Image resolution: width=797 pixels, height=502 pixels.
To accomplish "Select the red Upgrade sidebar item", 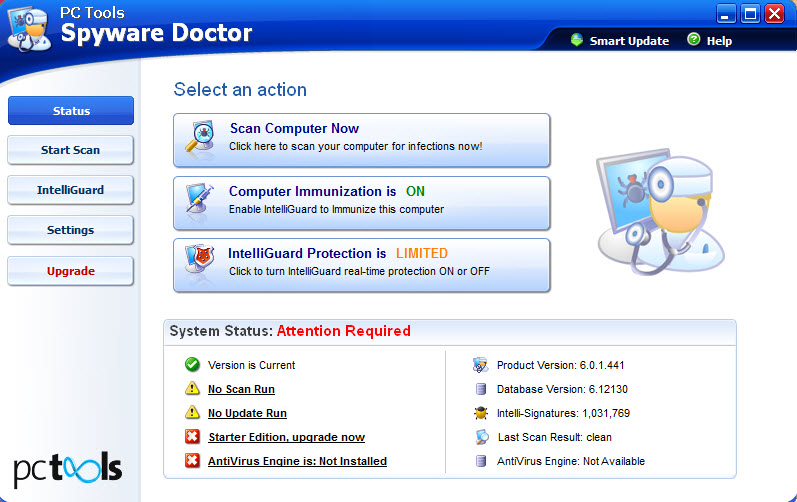I will tap(71, 271).
